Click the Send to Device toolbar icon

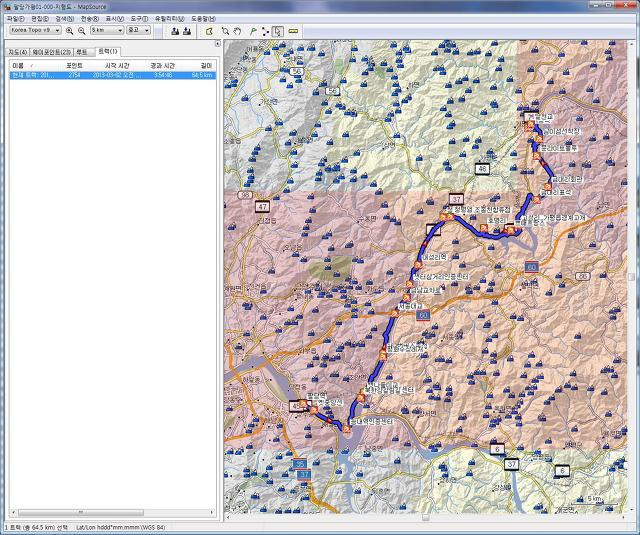175,31
